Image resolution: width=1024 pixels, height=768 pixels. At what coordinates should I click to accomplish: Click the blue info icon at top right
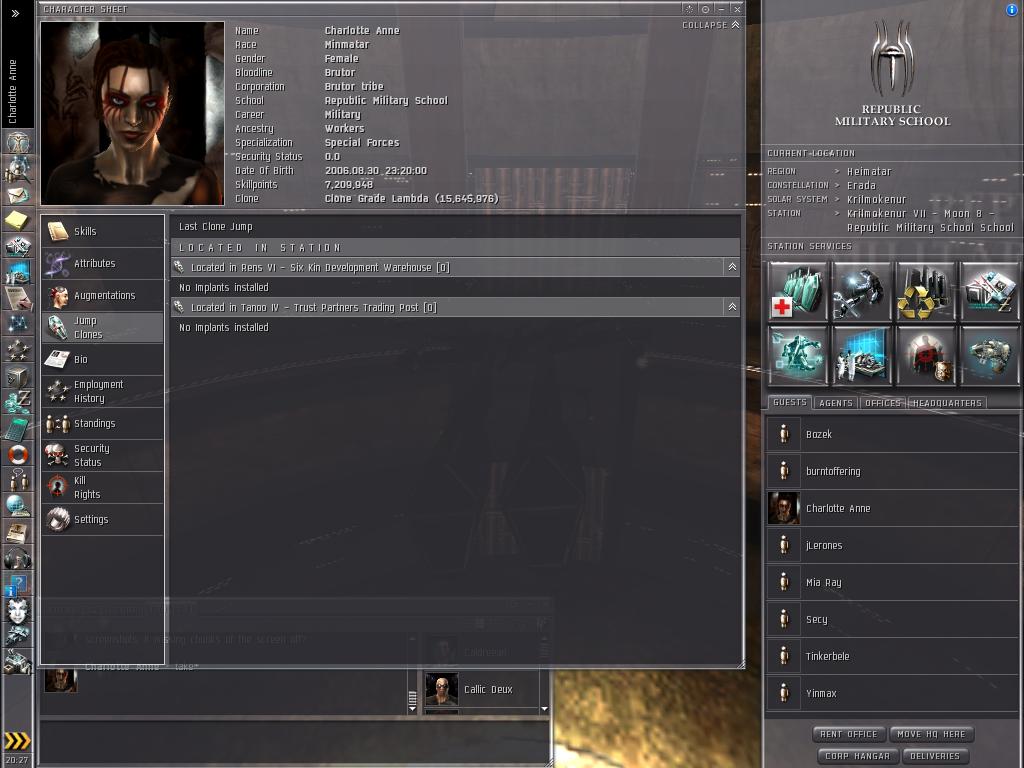(1012, 10)
